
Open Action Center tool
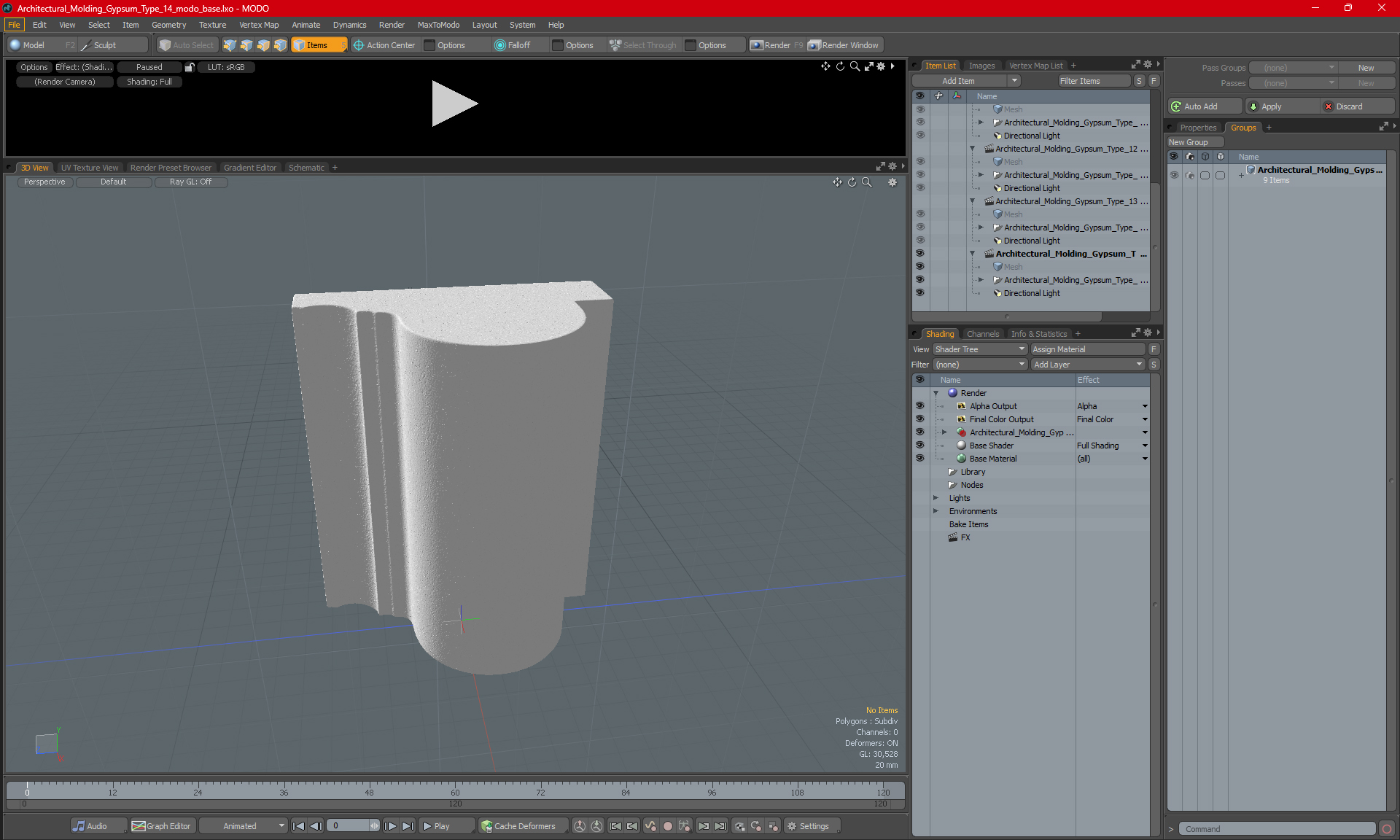tap(384, 45)
